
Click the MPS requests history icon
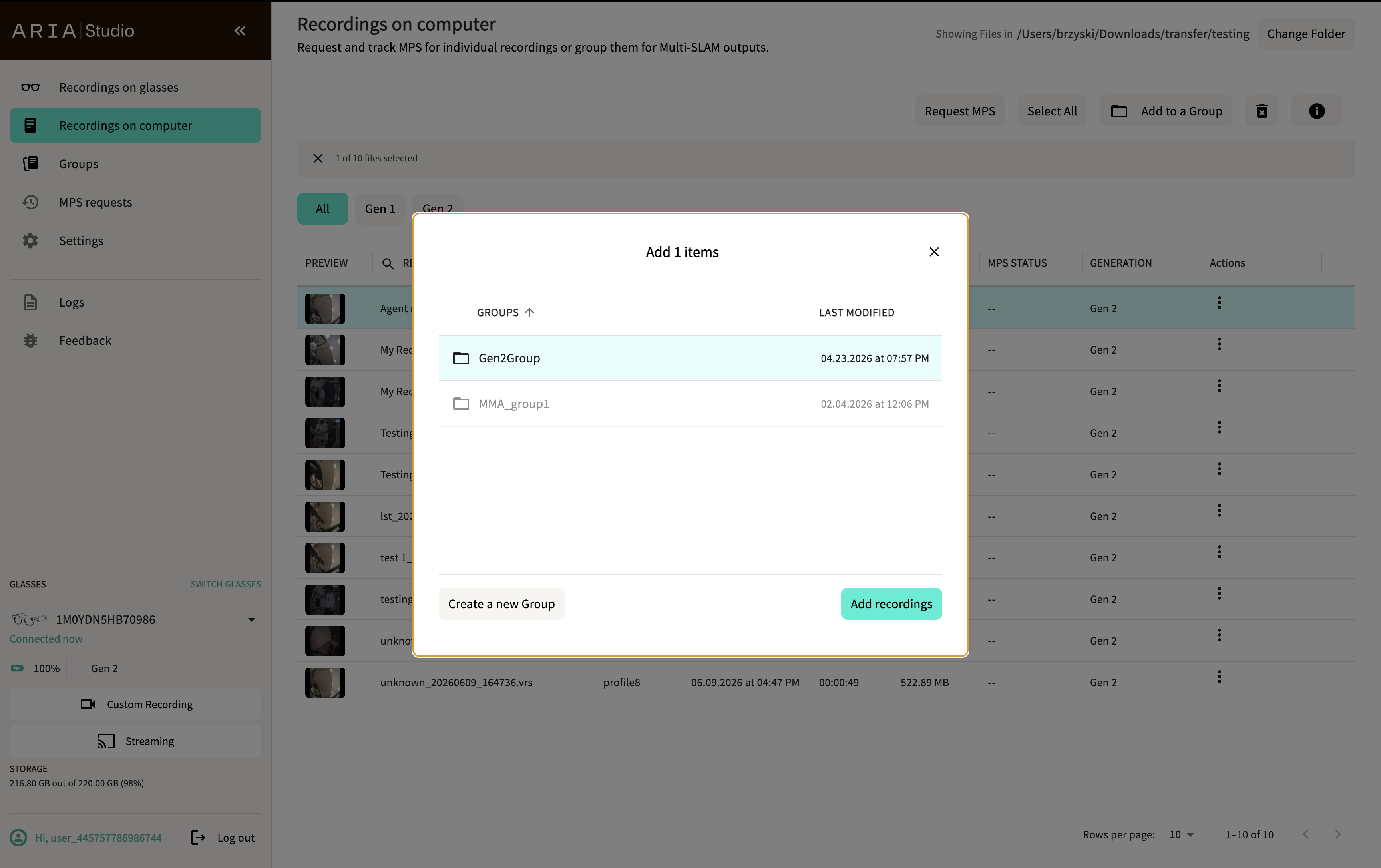point(30,202)
